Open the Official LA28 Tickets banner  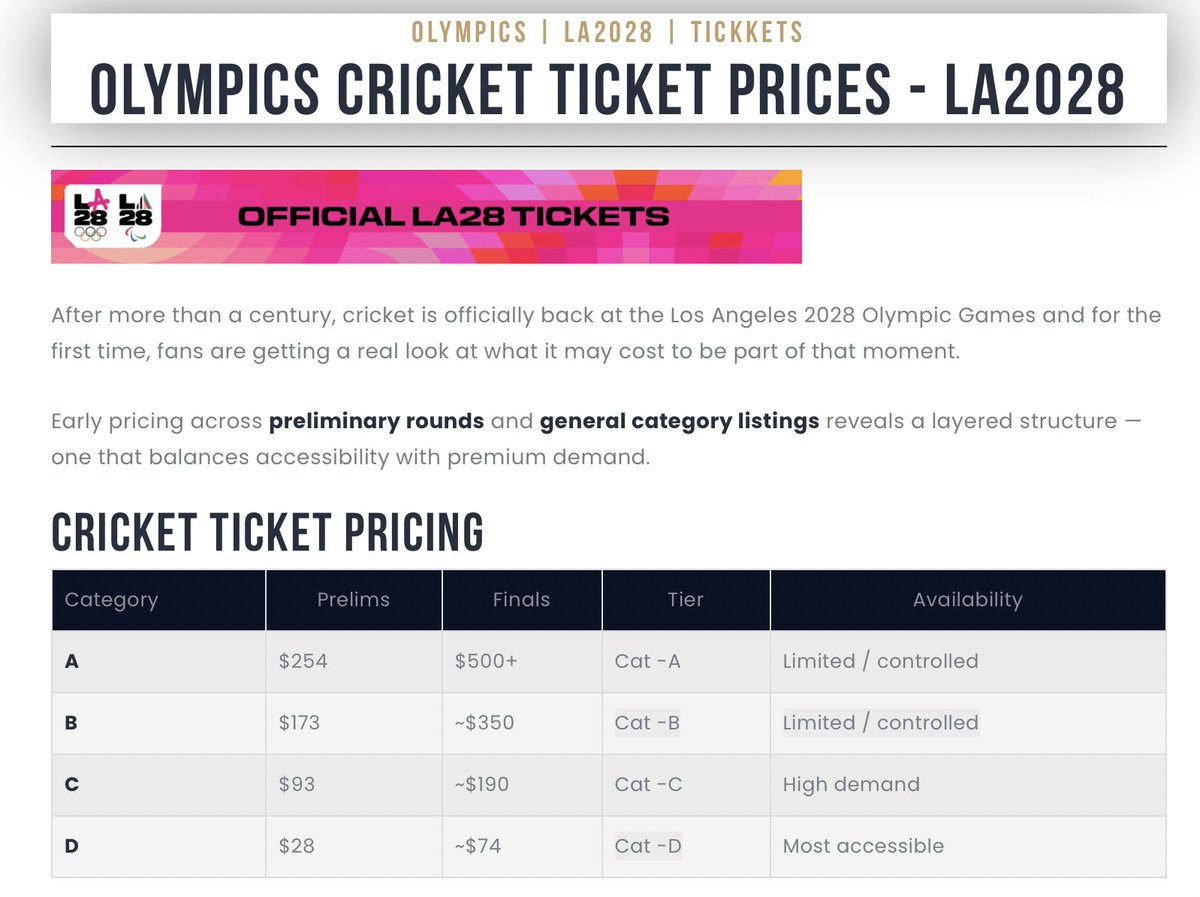point(453,216)
